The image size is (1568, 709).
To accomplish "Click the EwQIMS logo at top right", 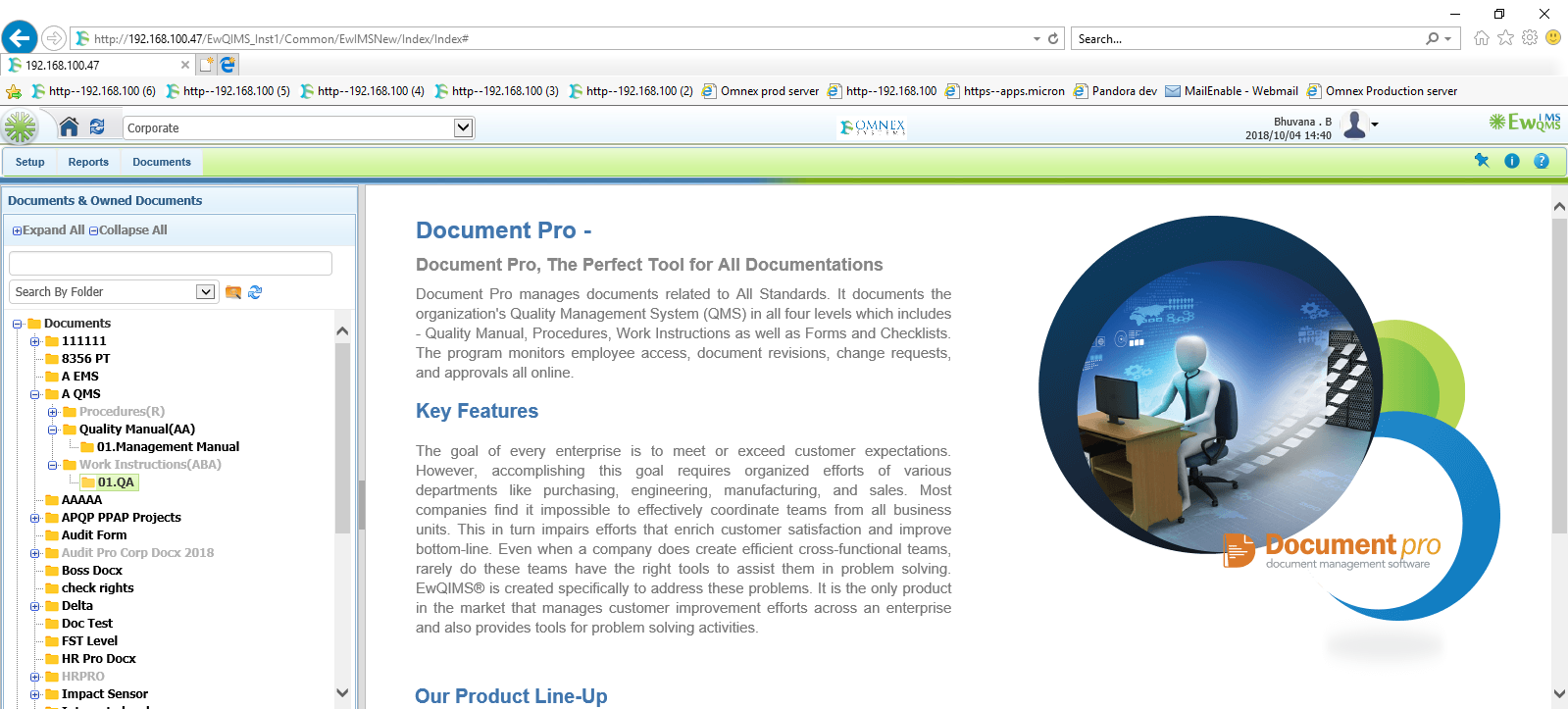I will point(1525,122).
